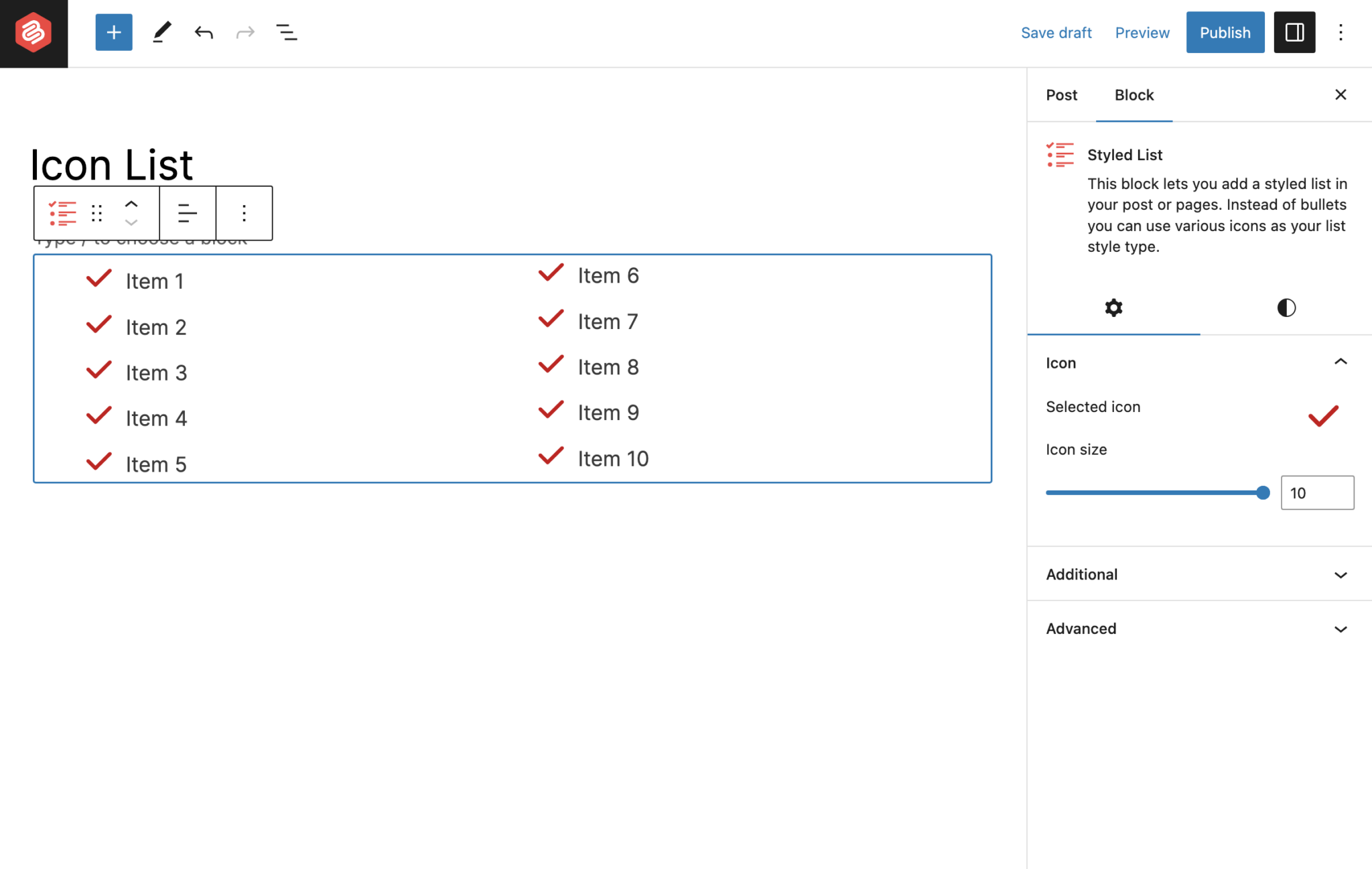This screenshot has height=869, width=1372.
Task: Move block up with the arrow
Action: pyautogui.click(x=131, y=204)
